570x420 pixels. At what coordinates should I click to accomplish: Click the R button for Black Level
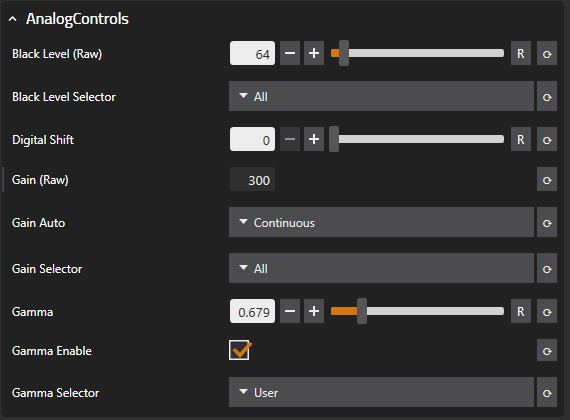(x=521, y=53)
